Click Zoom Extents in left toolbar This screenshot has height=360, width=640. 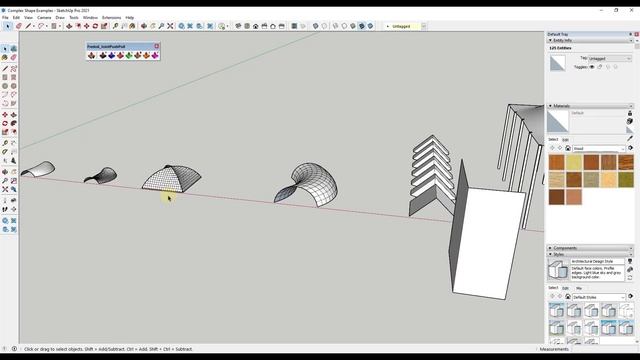[x=5, y=189]
